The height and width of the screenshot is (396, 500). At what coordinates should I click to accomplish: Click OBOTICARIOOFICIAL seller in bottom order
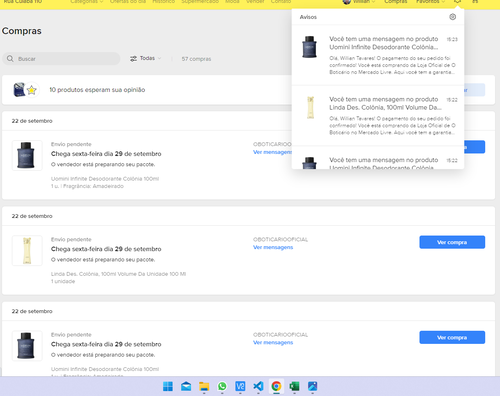(280, 335)
